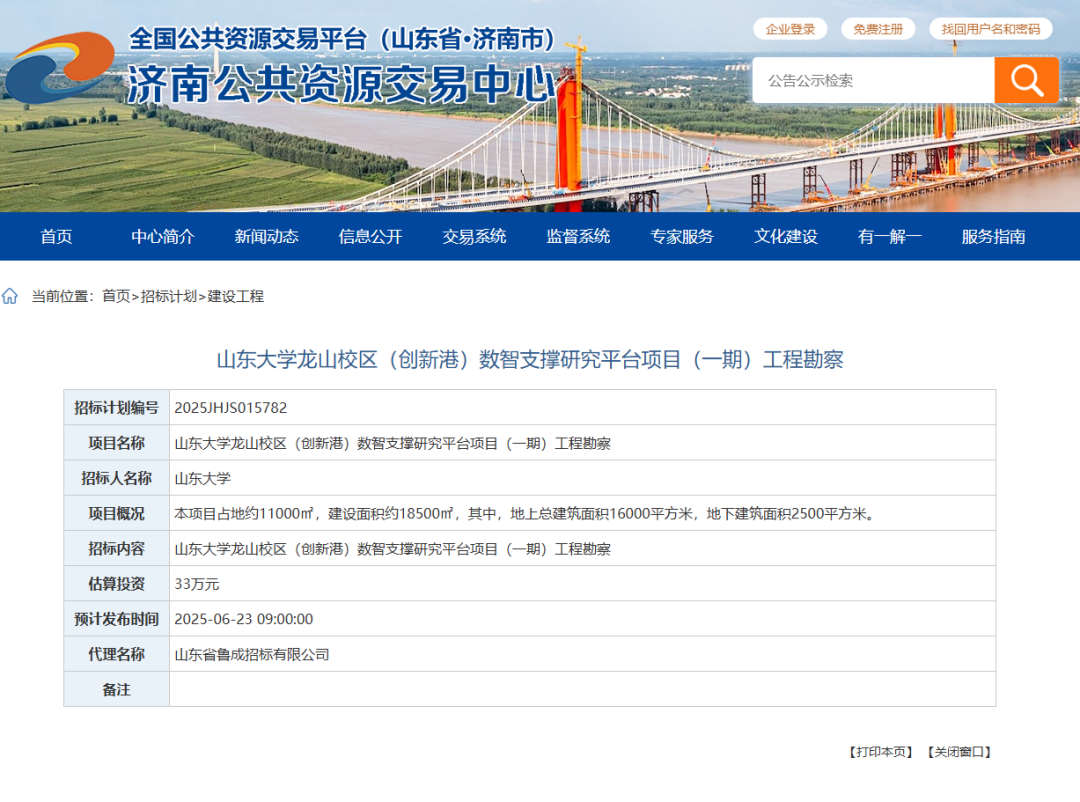Click the 备注 label cell

116,689
